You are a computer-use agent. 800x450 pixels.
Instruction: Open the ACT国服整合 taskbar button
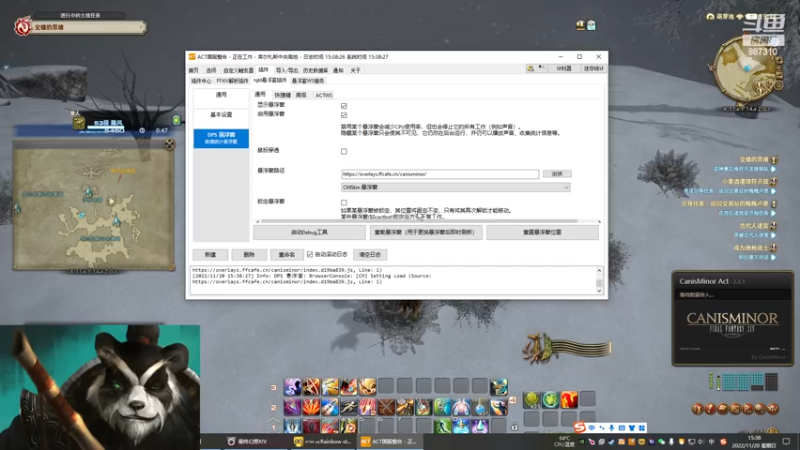point(390,441)
